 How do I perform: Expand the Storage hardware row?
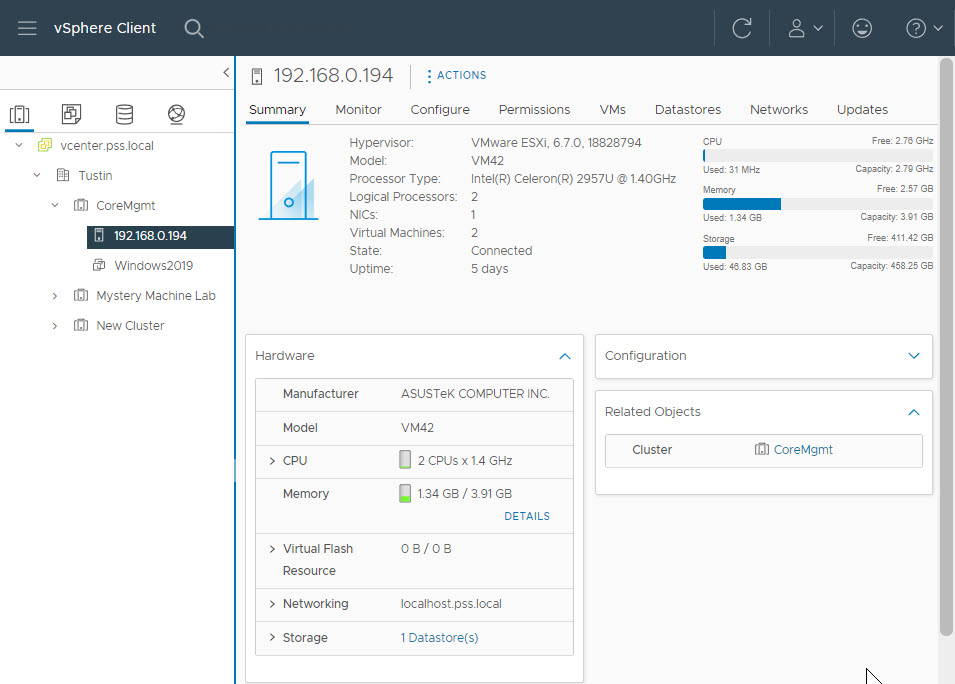pos(272,637)
